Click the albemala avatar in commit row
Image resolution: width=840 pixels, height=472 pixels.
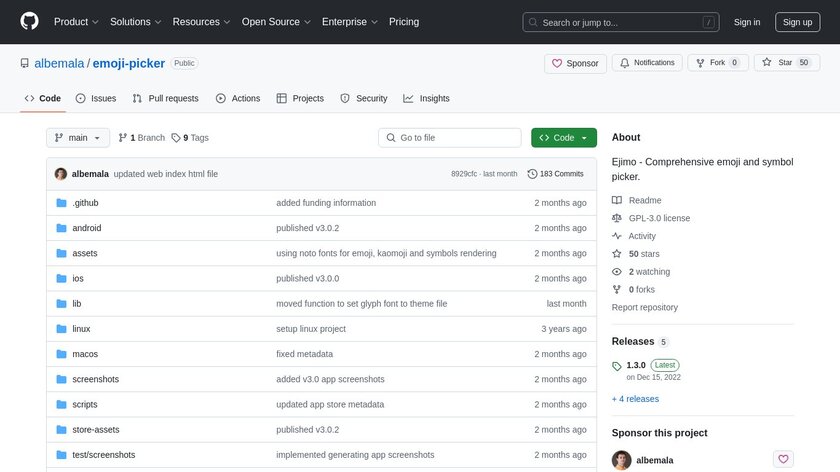coord(61,174)
